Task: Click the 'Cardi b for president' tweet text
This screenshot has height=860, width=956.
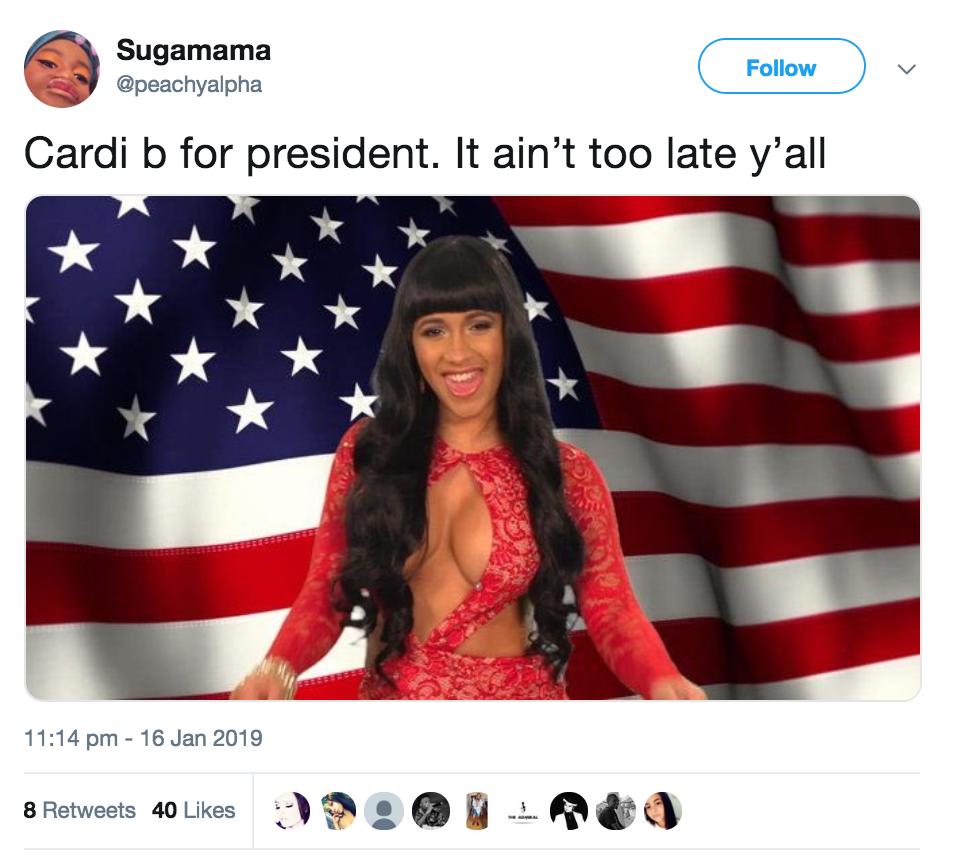Action: tap(424, 153)
